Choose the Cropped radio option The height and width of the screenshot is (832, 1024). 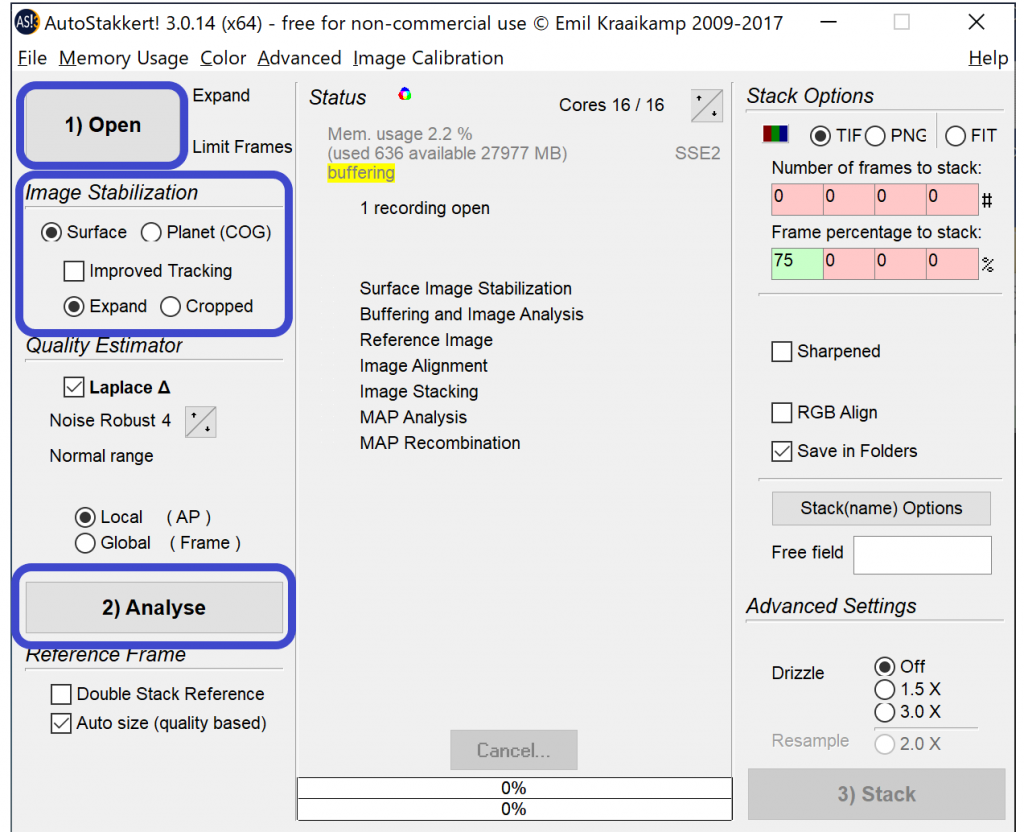tap(206, 306)
